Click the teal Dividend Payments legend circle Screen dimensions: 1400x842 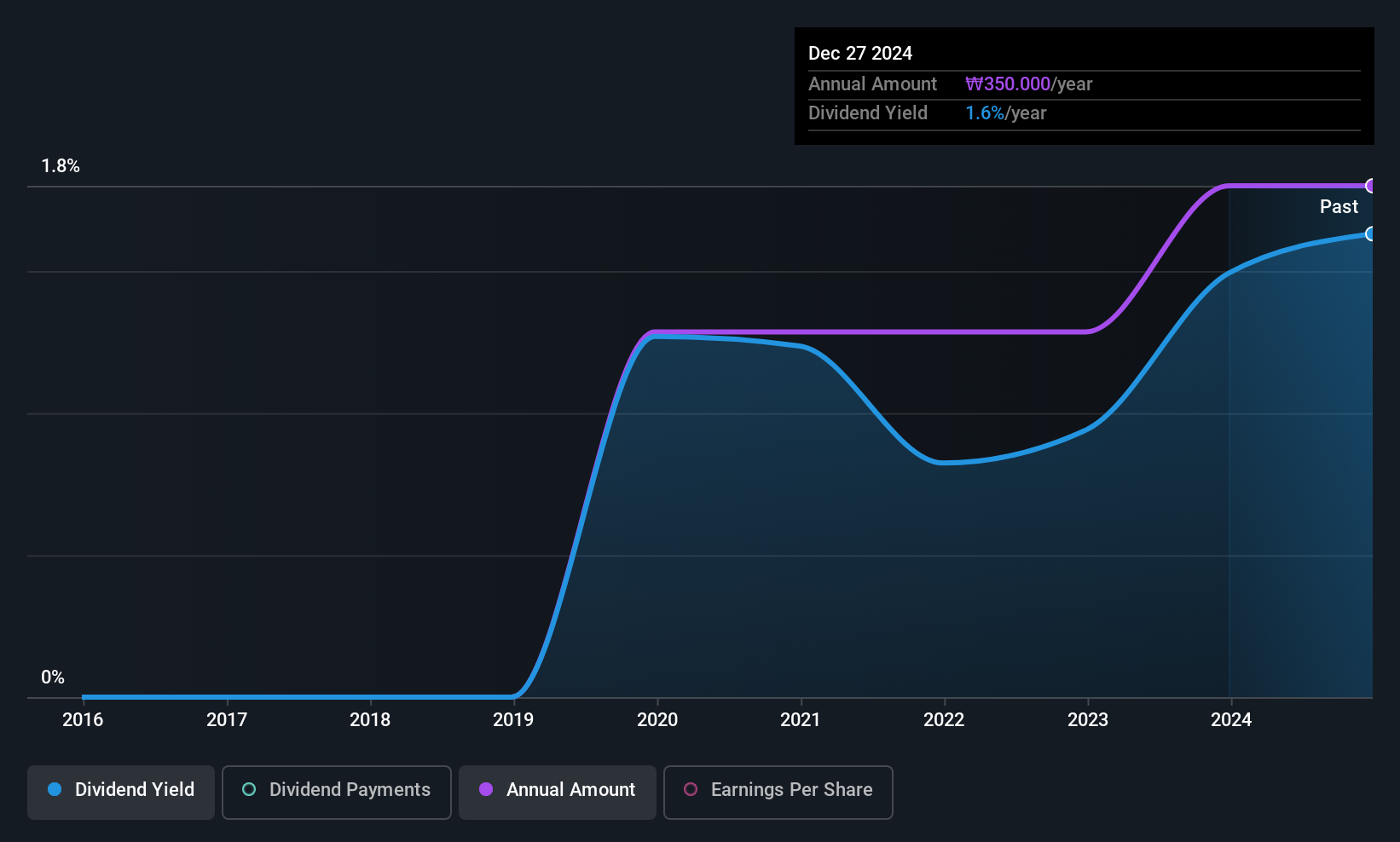(249, 789)
